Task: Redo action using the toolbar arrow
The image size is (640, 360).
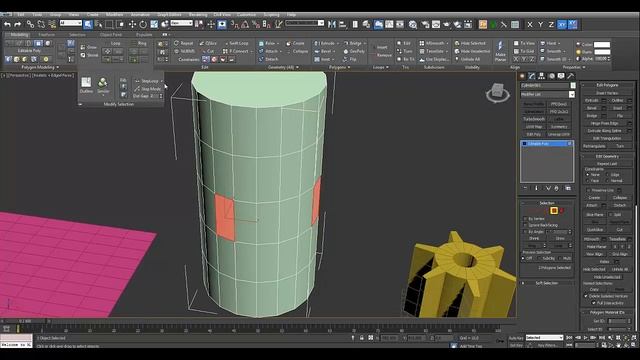Action: click(18, 24)
